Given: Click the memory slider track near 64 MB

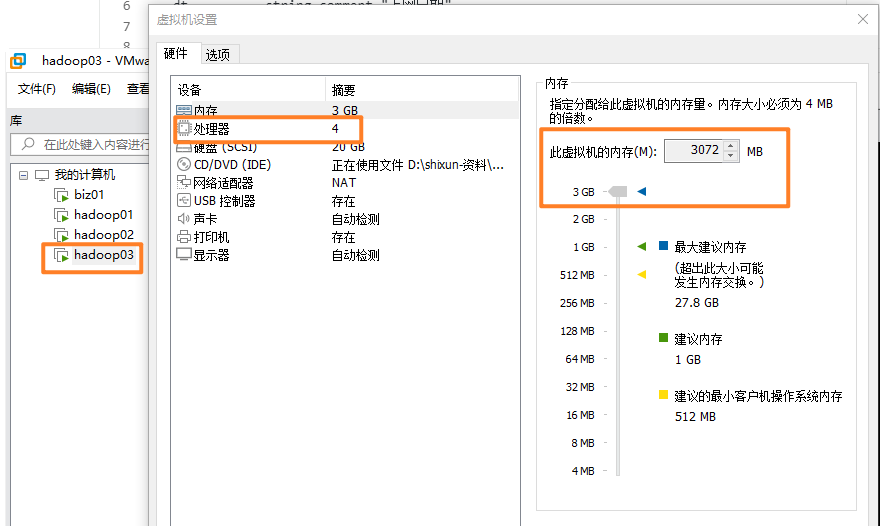Looking at the screenshot, I should pos(618,359).
